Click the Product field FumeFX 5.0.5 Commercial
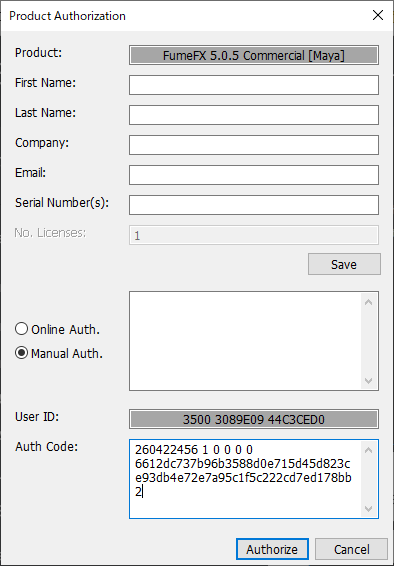This screenshot has height=566, width=394. point(254,55)
